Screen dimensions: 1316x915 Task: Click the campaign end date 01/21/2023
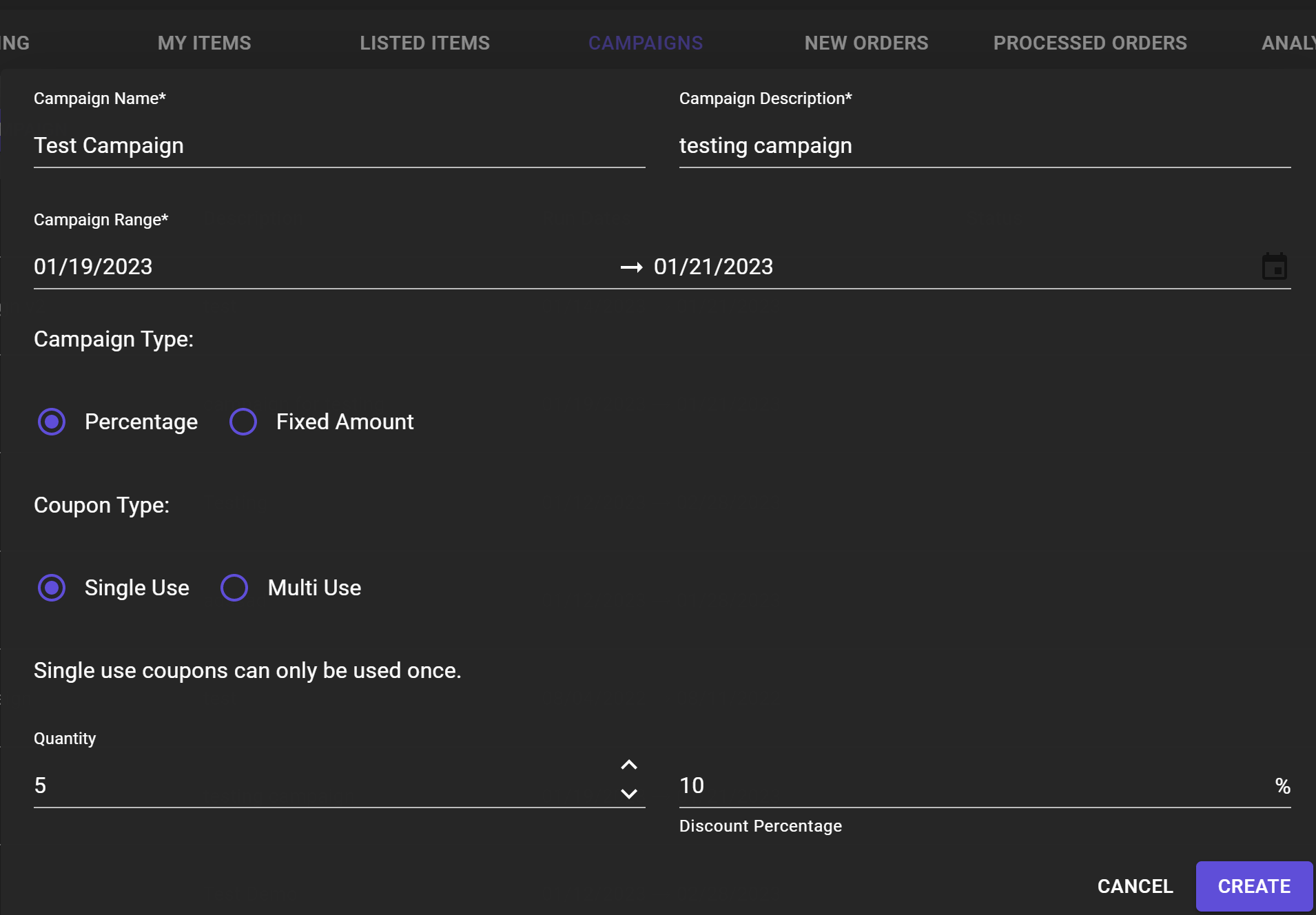pyautogui.click(x=713, y=267)
